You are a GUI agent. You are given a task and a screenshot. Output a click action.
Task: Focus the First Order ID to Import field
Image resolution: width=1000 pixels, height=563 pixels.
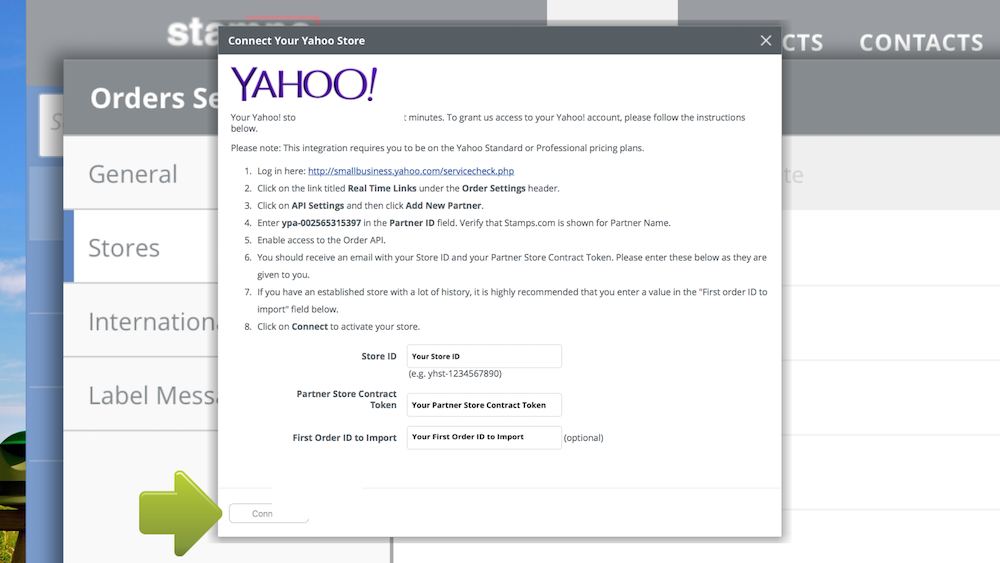coord(484,437)
